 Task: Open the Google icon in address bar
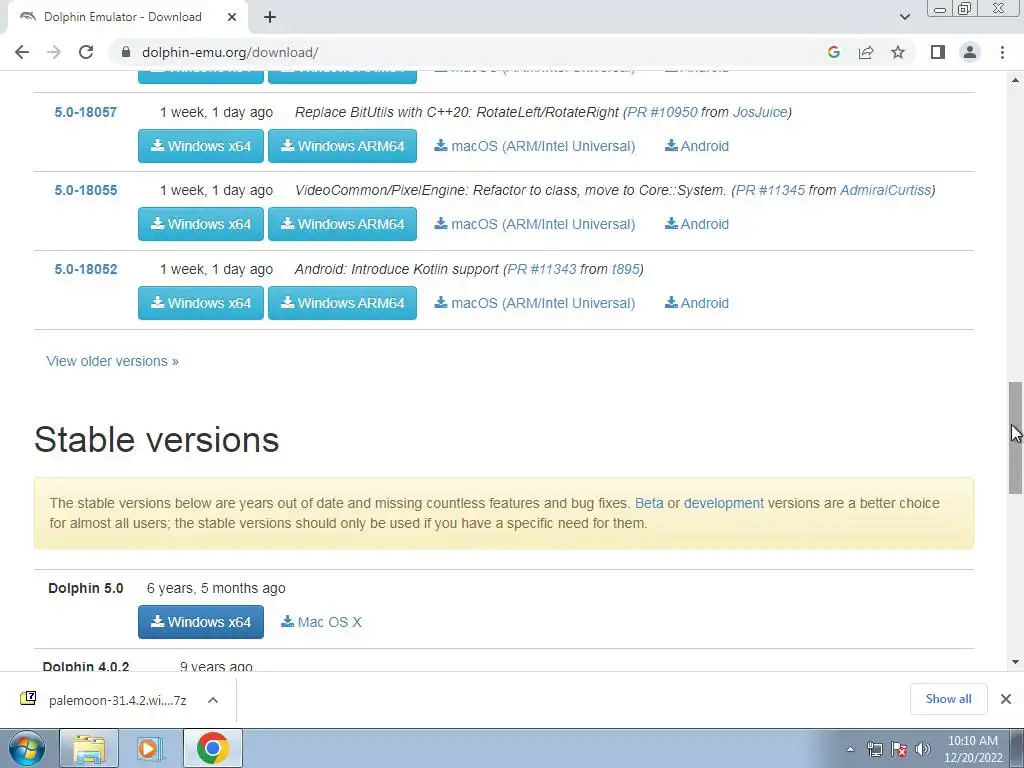coord(833,52)
